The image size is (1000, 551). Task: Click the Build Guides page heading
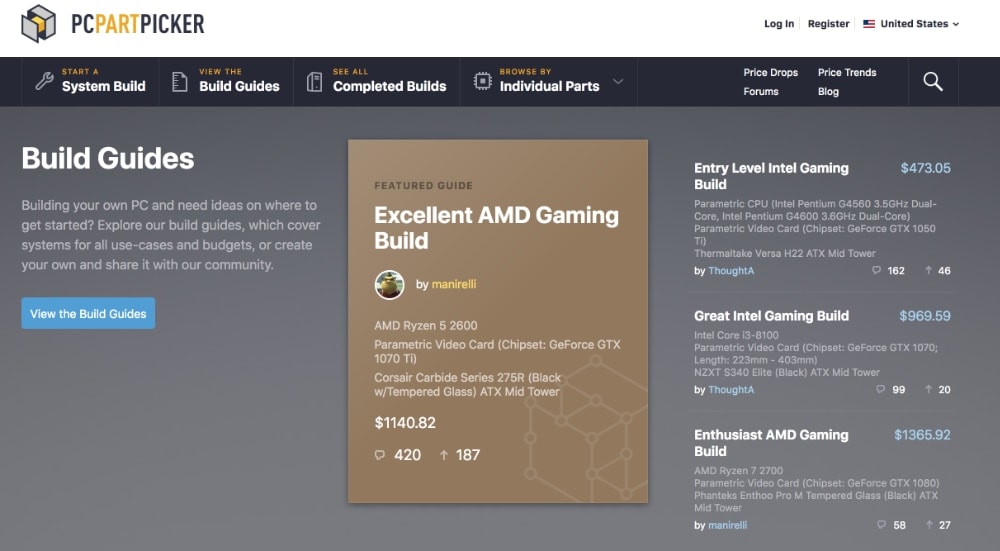click(108, 158)
